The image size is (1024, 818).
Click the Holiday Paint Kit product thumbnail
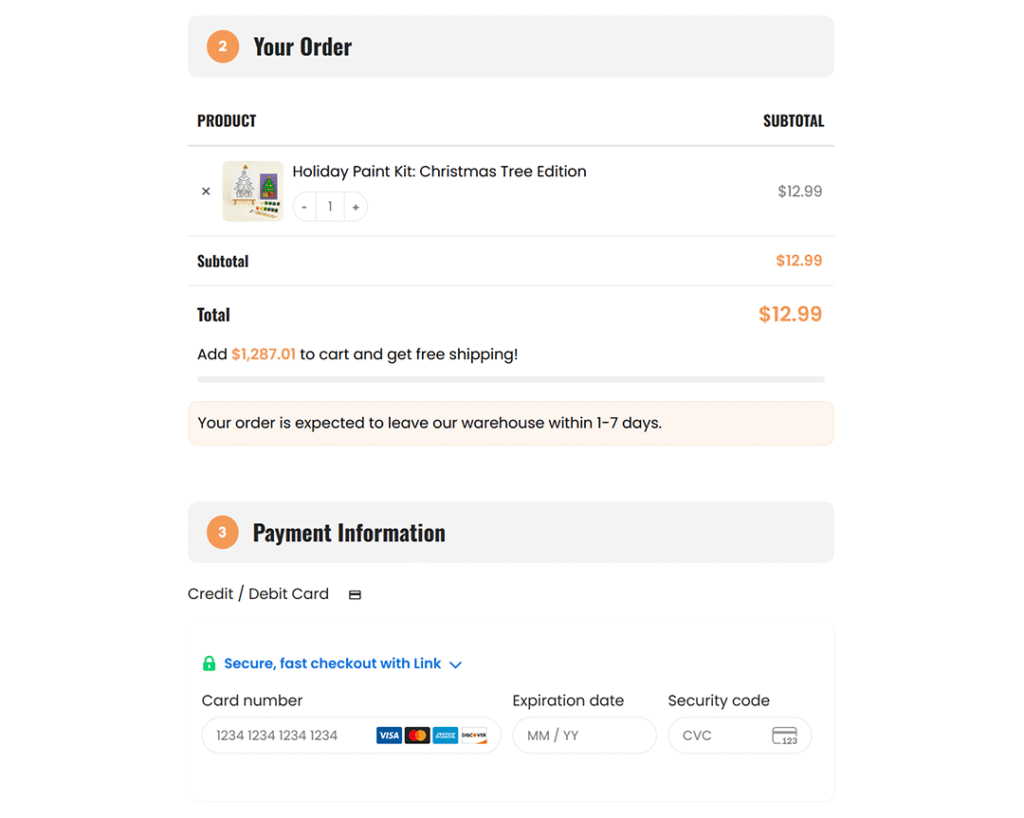[x=252, y=191]
